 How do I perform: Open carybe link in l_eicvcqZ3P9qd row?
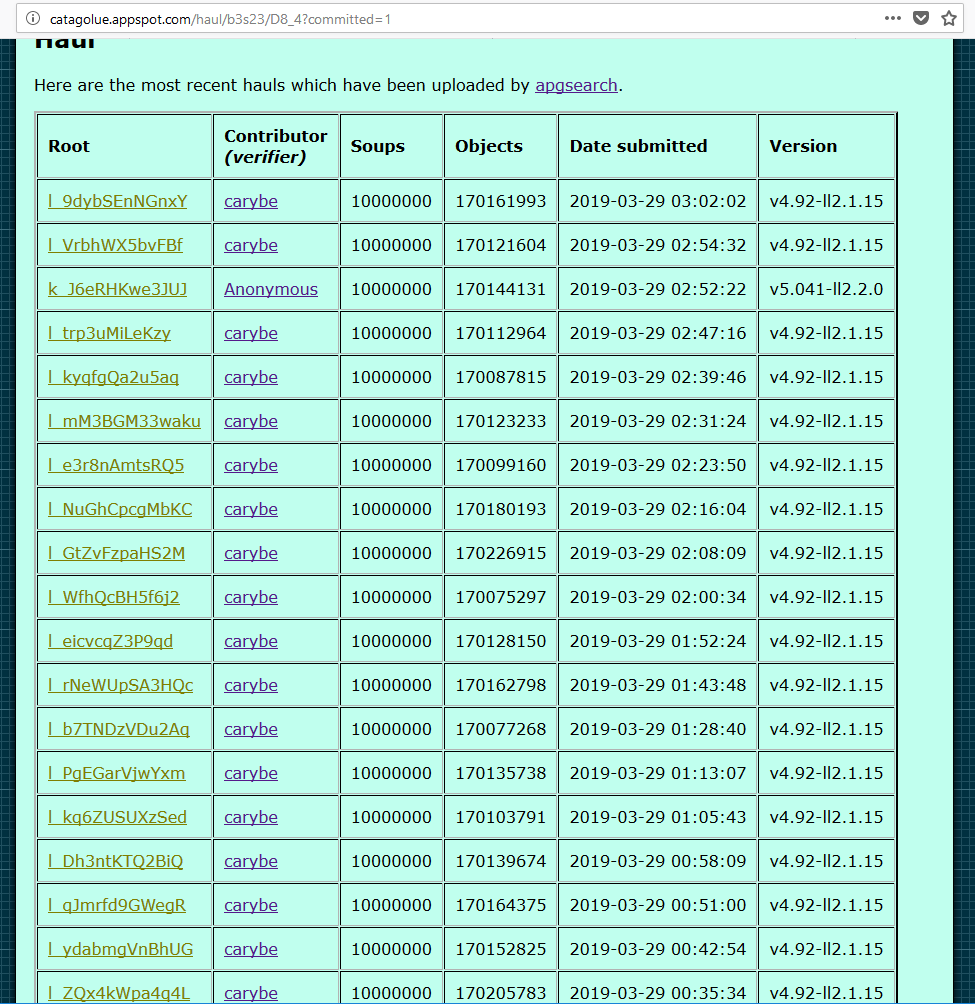click(251, 642)
